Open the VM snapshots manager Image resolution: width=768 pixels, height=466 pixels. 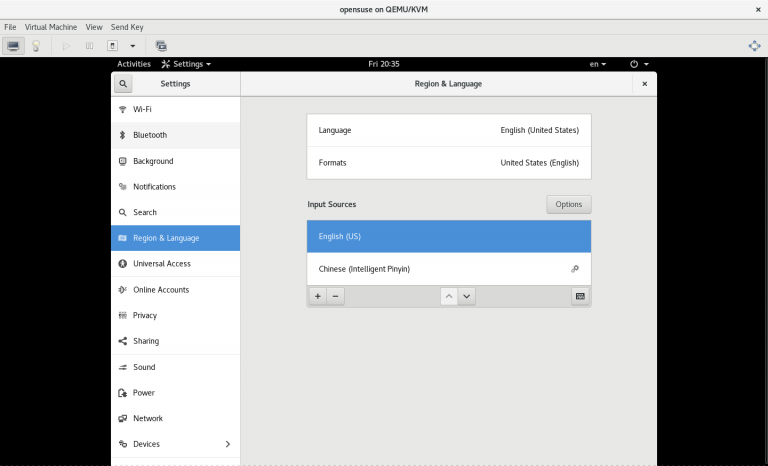point(161,46)
